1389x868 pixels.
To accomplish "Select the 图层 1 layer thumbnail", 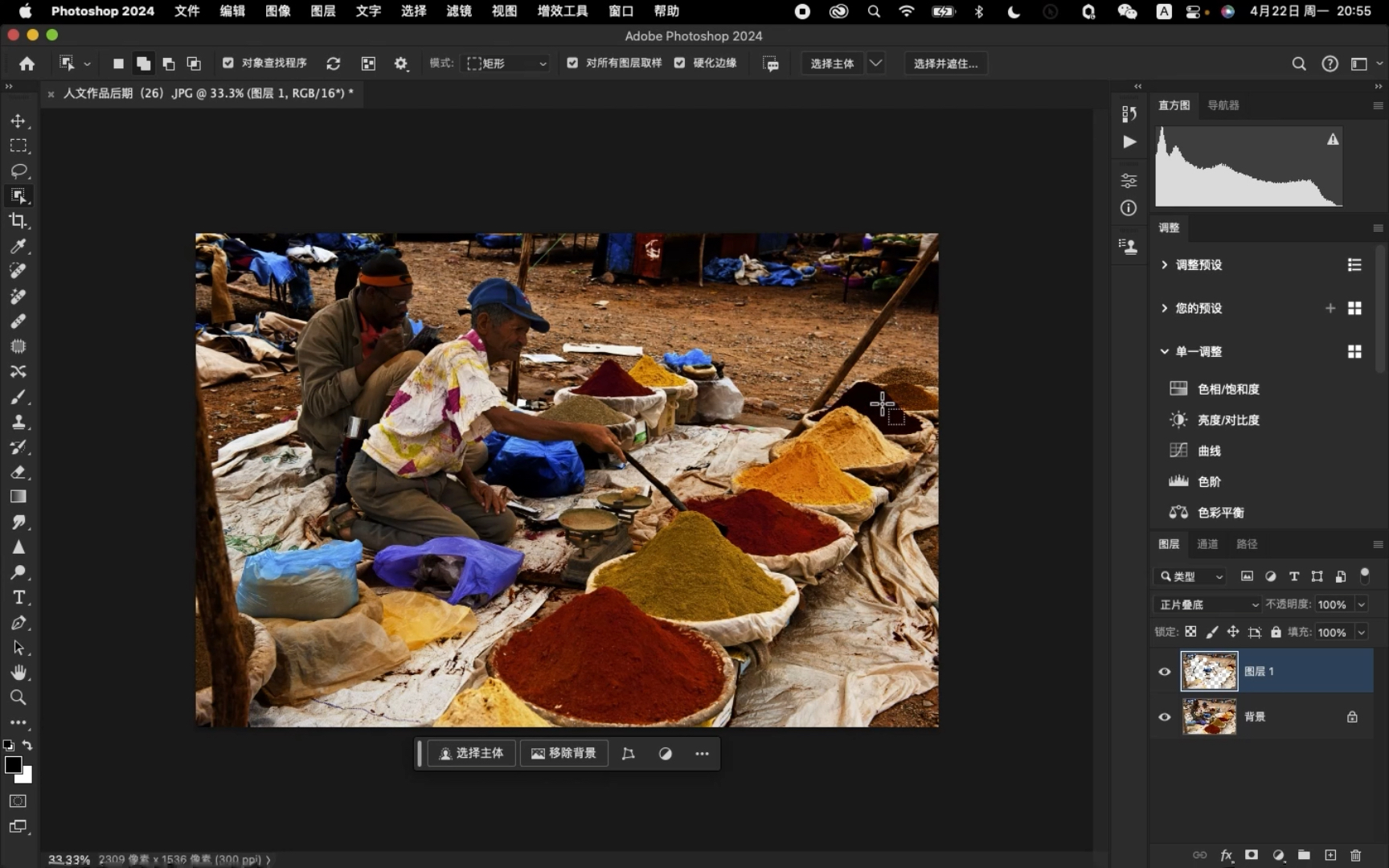I will pos(1209,671).
